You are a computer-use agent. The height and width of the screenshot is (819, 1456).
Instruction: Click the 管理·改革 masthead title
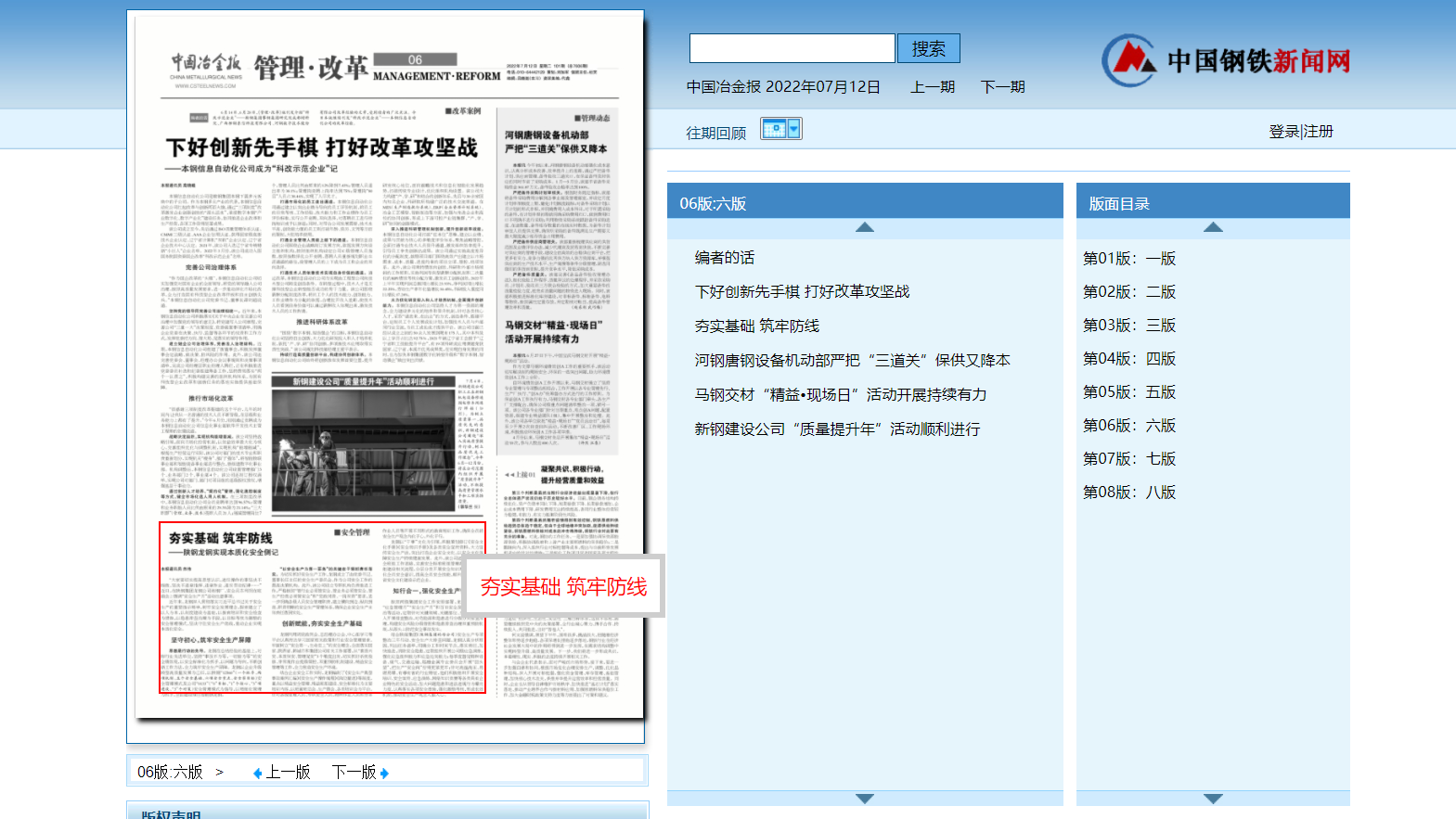pyautogui.click(x=311, y=67)
